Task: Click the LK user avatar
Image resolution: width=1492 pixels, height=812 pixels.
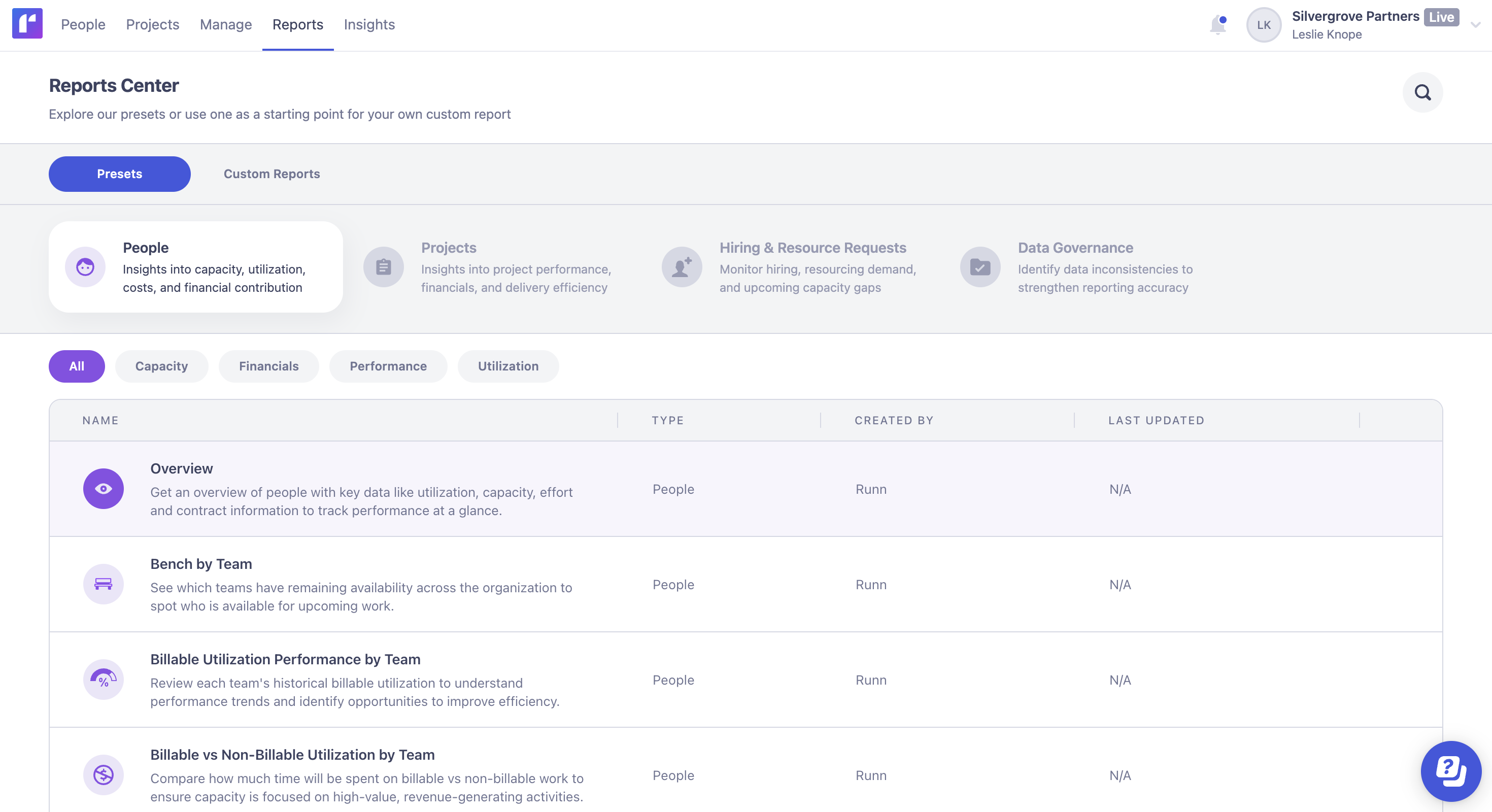Action: pos(1263,25)
